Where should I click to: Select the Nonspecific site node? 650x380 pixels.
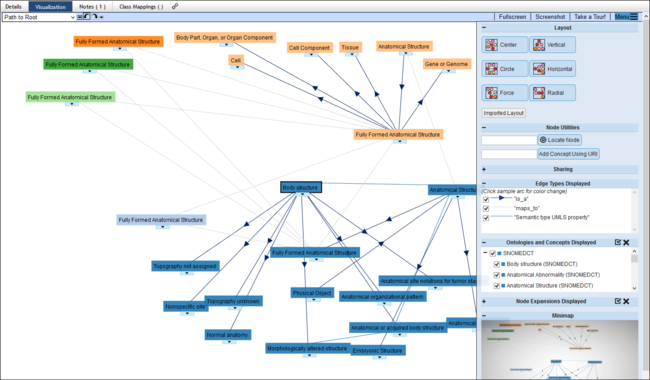(x=185, y=307)
